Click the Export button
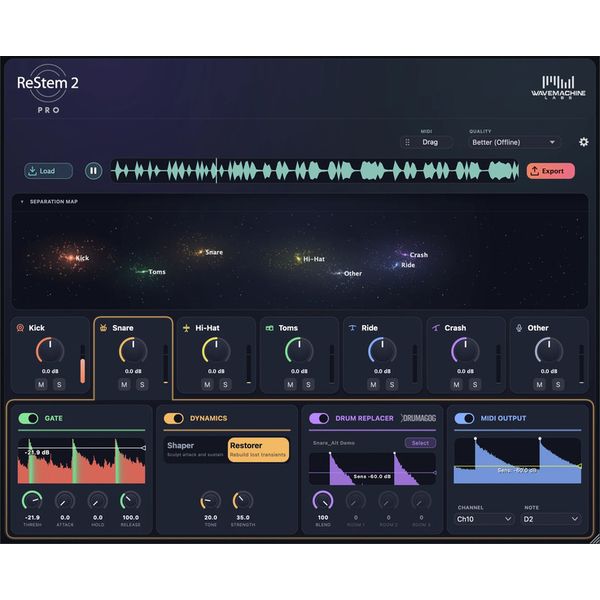Image resolution: width=600 pixels, height=600 pixels. (x=551, y=171)
